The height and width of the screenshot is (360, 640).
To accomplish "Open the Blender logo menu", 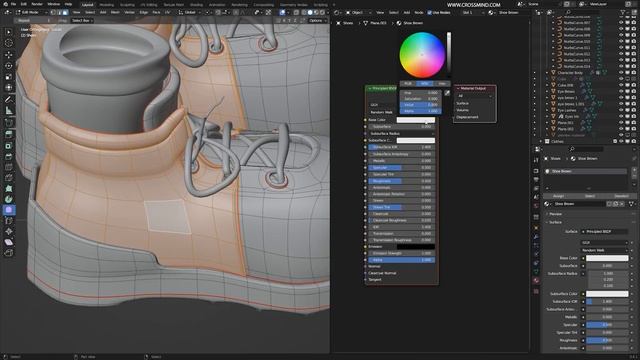I will (5, 4).
